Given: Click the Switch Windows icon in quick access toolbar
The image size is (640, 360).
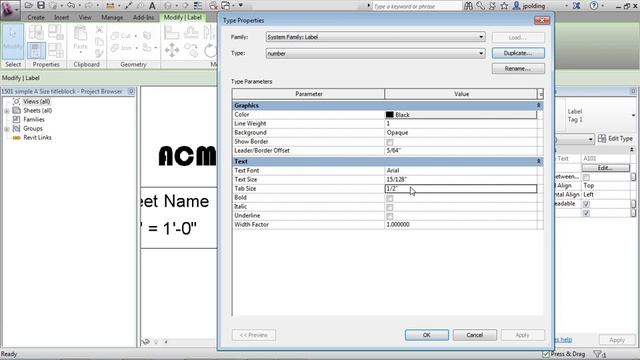Looking at the screenshot, I should (x=226, y=6).
